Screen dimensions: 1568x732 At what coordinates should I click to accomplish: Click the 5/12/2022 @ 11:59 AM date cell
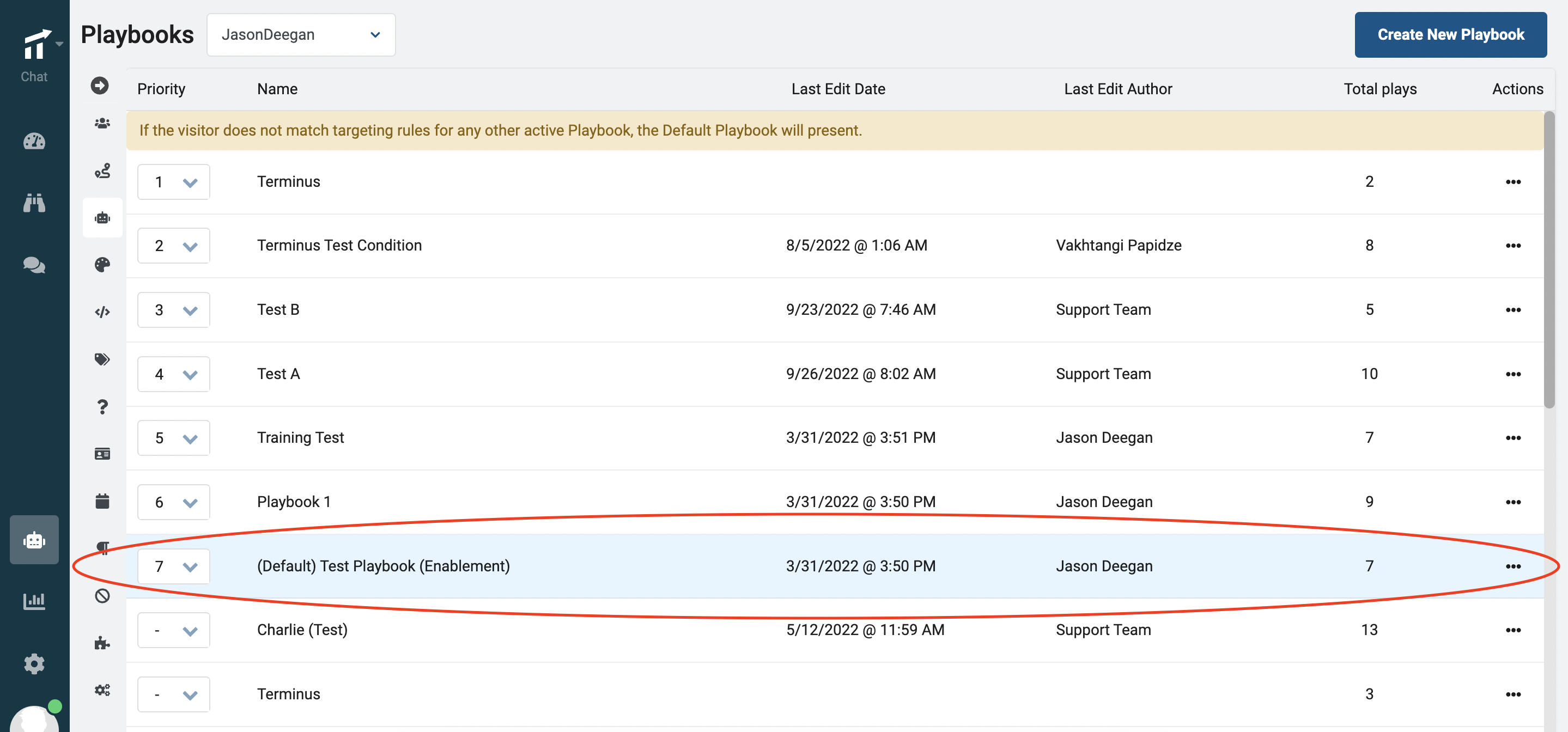pyautogui.click(x=865, y=630)
